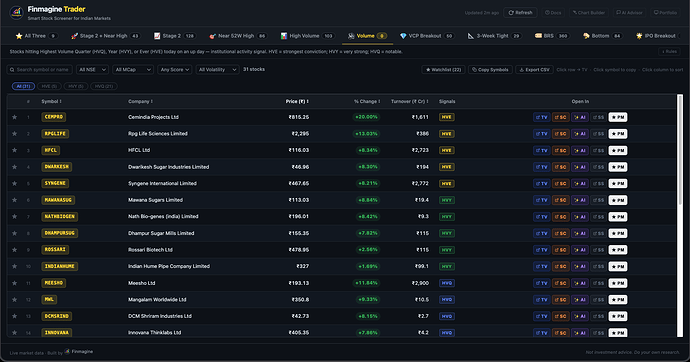690x362 pixels.
Task: Toggle the star on the MEESHO row
Action: [15, 283]
